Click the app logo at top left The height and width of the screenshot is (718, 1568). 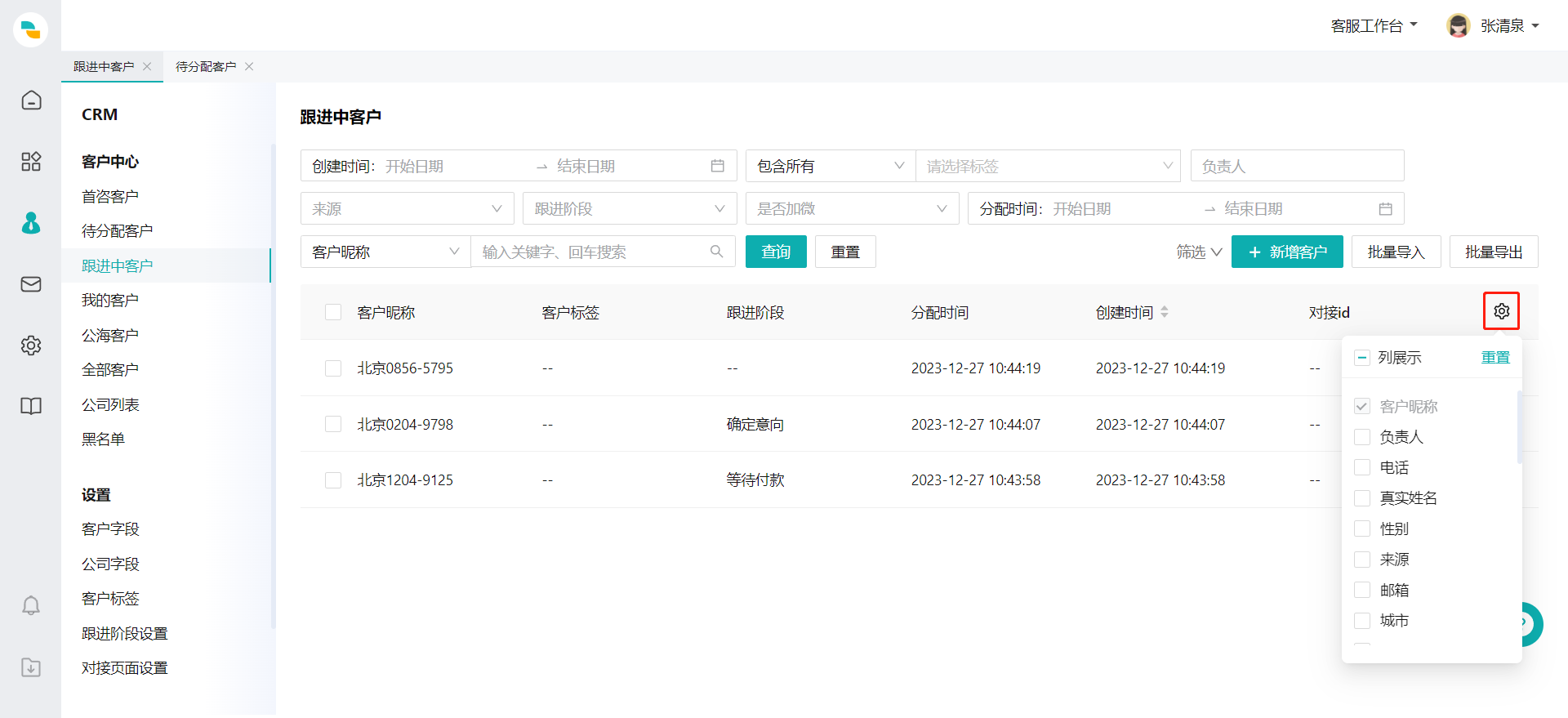click(x=31, y=30)
